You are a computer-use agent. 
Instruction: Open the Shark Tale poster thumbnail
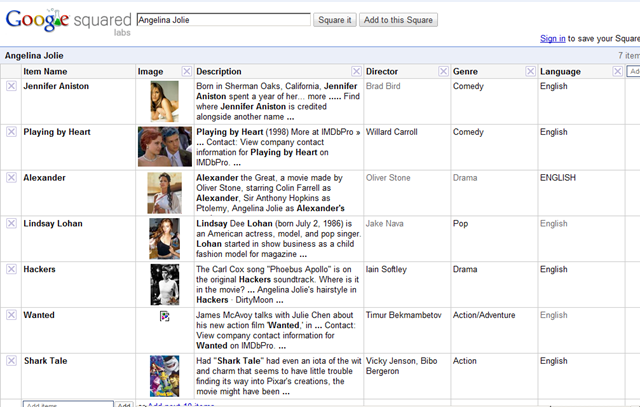(x=164, y=376)
